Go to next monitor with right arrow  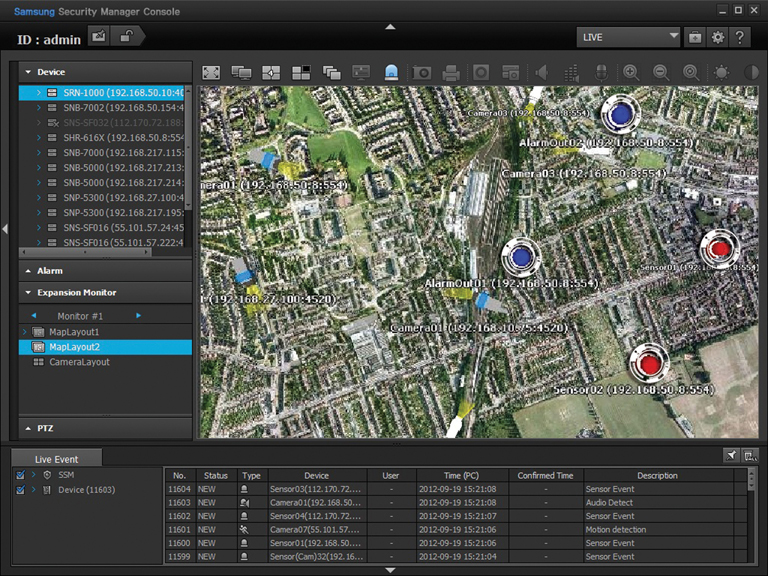point(138,316)
